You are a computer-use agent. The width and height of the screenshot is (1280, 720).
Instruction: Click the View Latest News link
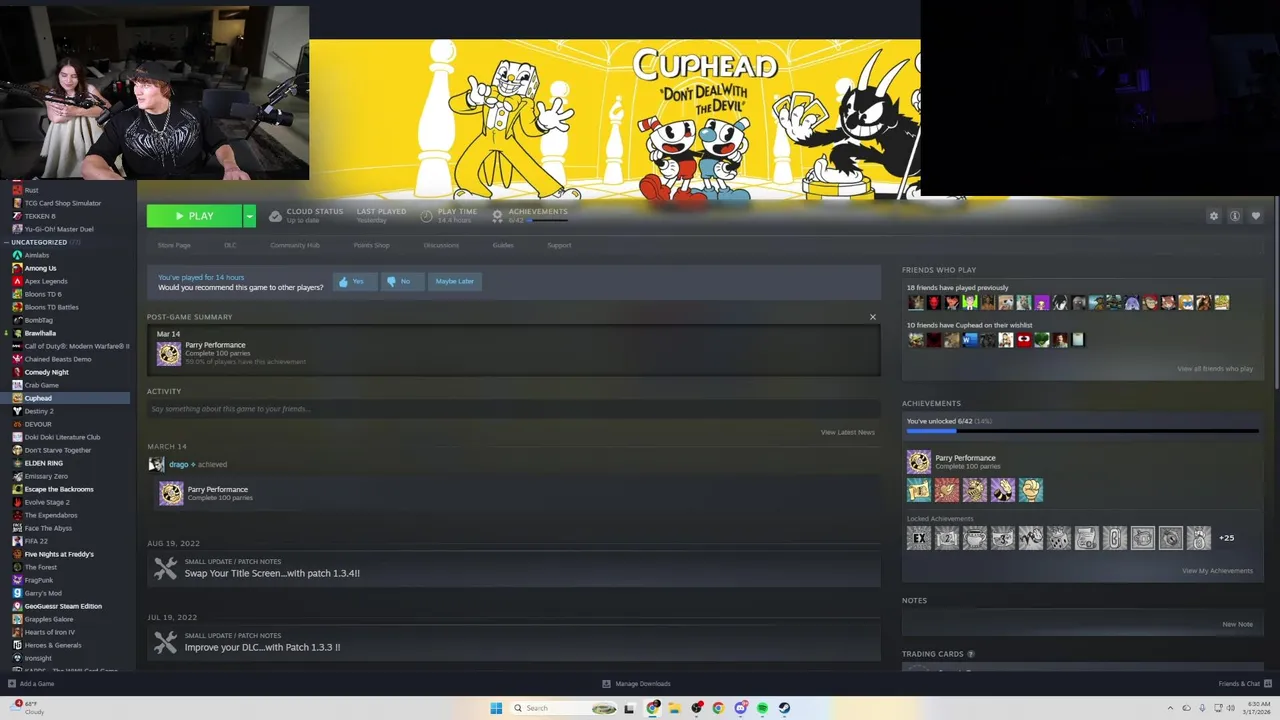tap(847, 432)
